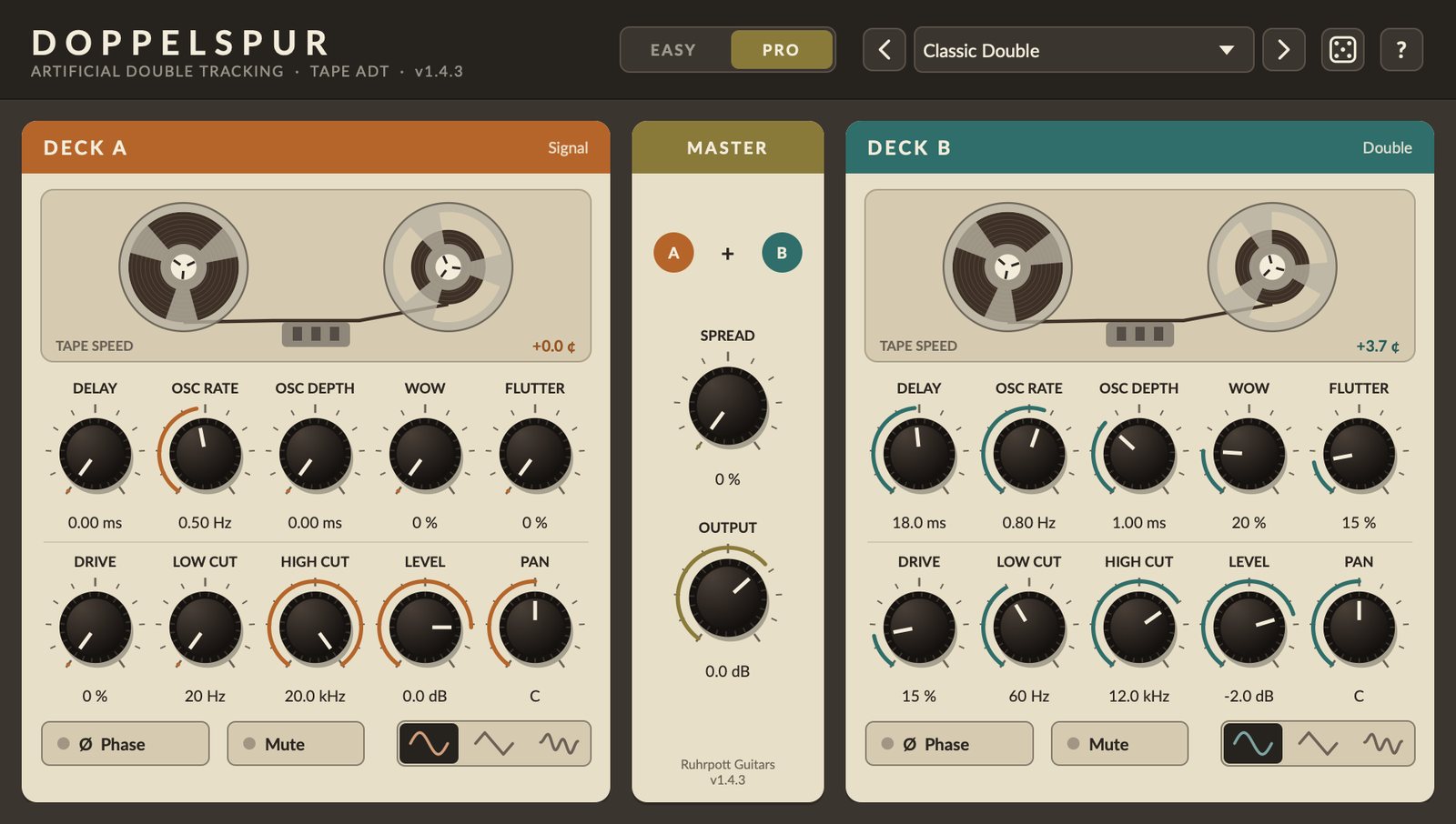Image resolution: width=1456 pixels, height=824 pixels.
Task: Click the Master OUTPUT knob
Action: [x=728, y=598]
